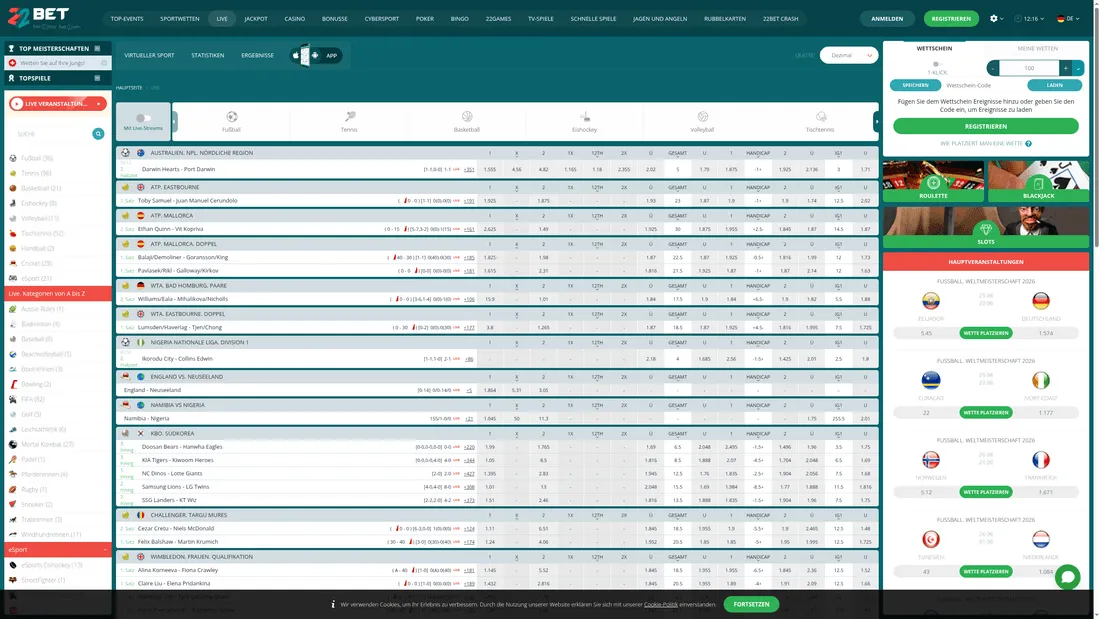Open the Cybersport menu item
Screen dimensions: 1100x619
[x=382, y=18]
